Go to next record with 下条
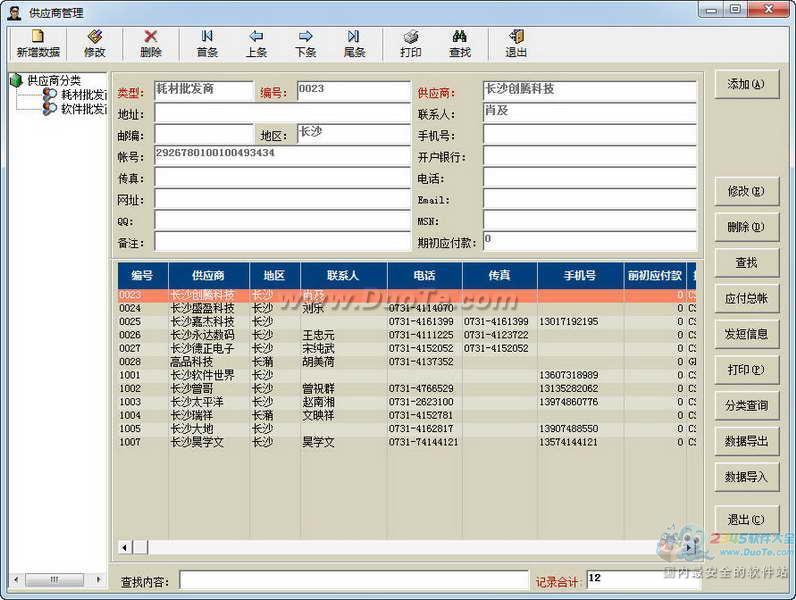Screen dimensions: 796x600 [x=306, y=44]
